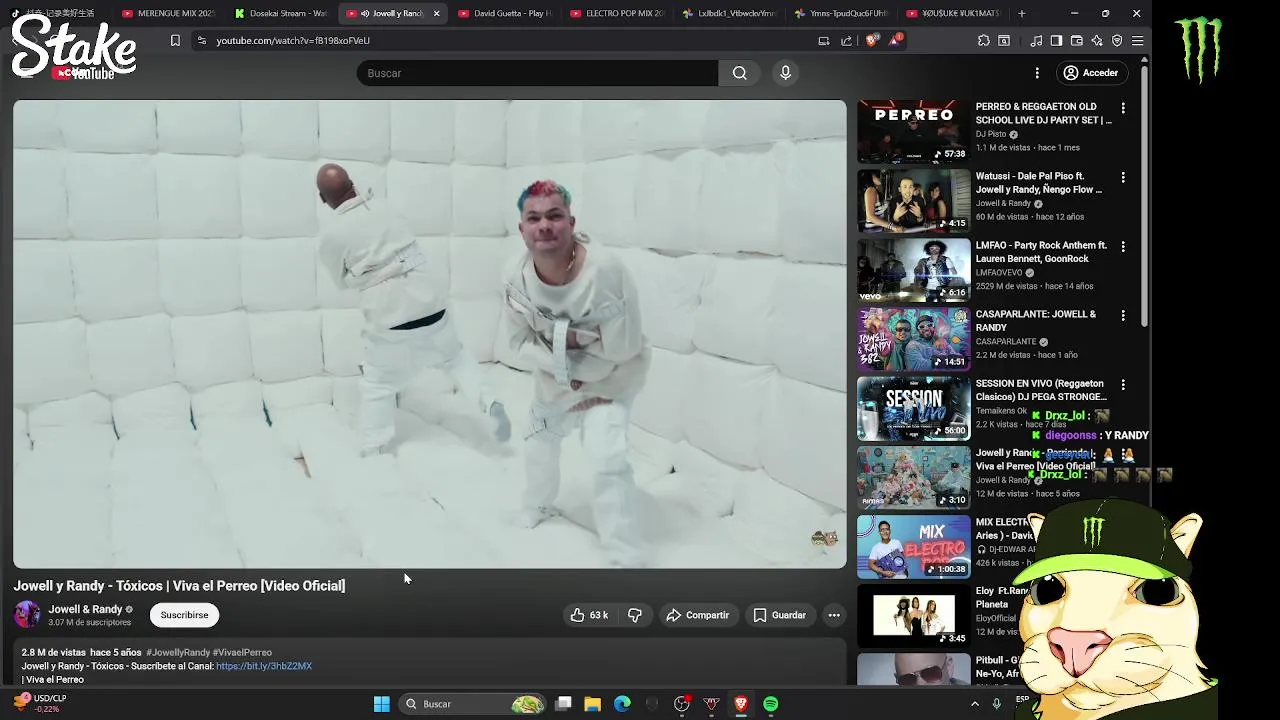
Task: Switch to MERENGUE MIX 2025 tab
Action: pyautogui.click(x=168, y=13)
